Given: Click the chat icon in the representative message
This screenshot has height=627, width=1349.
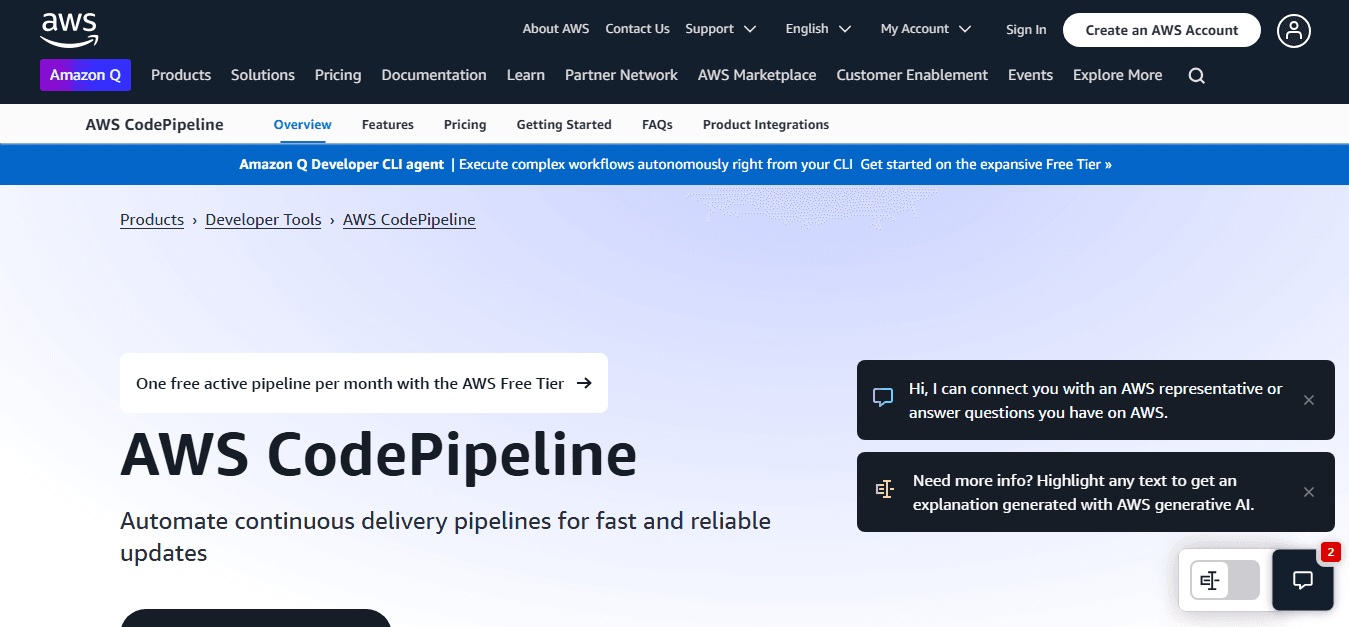Looking at the screenshot, I should (x=883, y=397).
